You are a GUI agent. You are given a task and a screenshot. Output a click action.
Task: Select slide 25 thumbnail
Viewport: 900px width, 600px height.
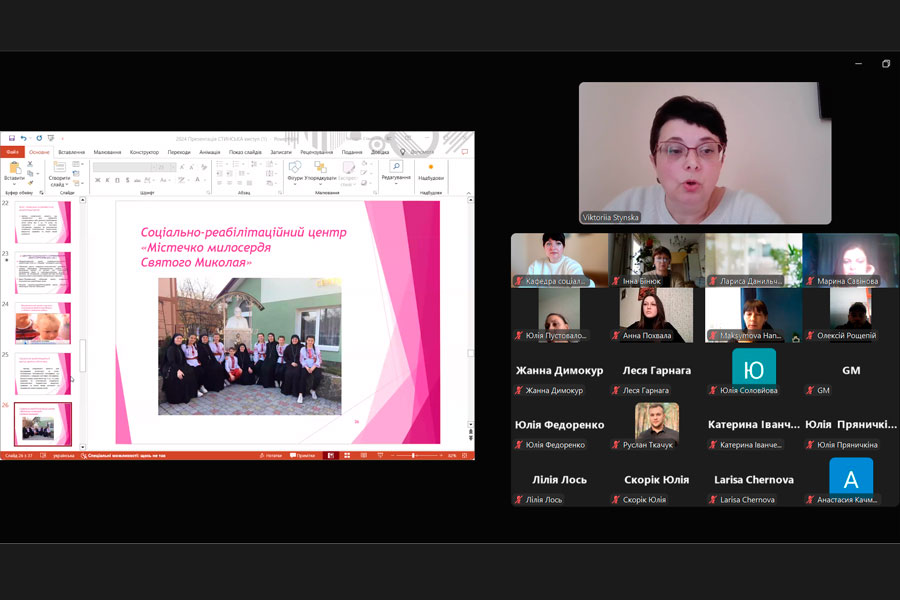tap(42, 373)
